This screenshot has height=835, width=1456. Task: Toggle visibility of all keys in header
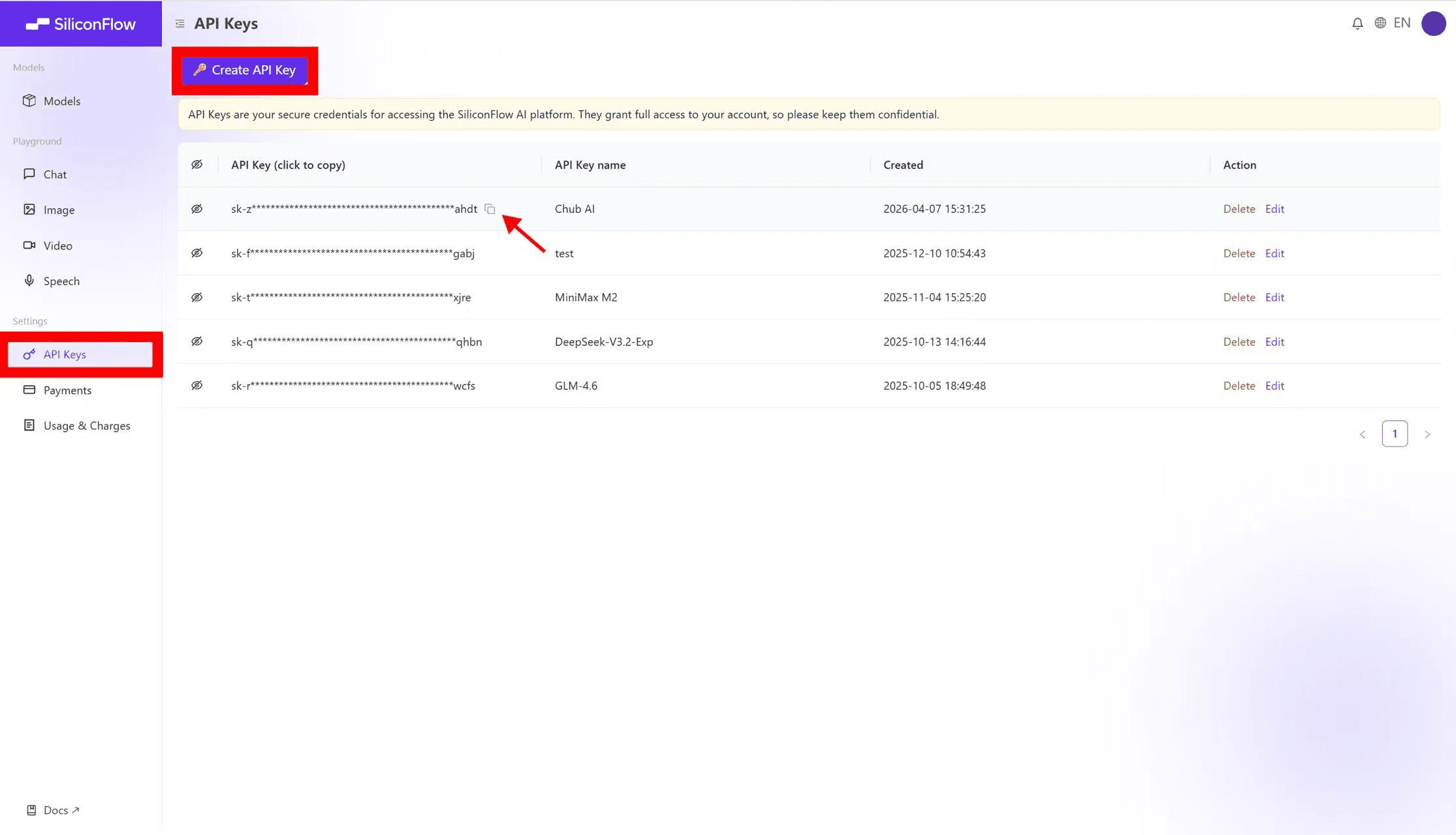[x=197, y=165]
